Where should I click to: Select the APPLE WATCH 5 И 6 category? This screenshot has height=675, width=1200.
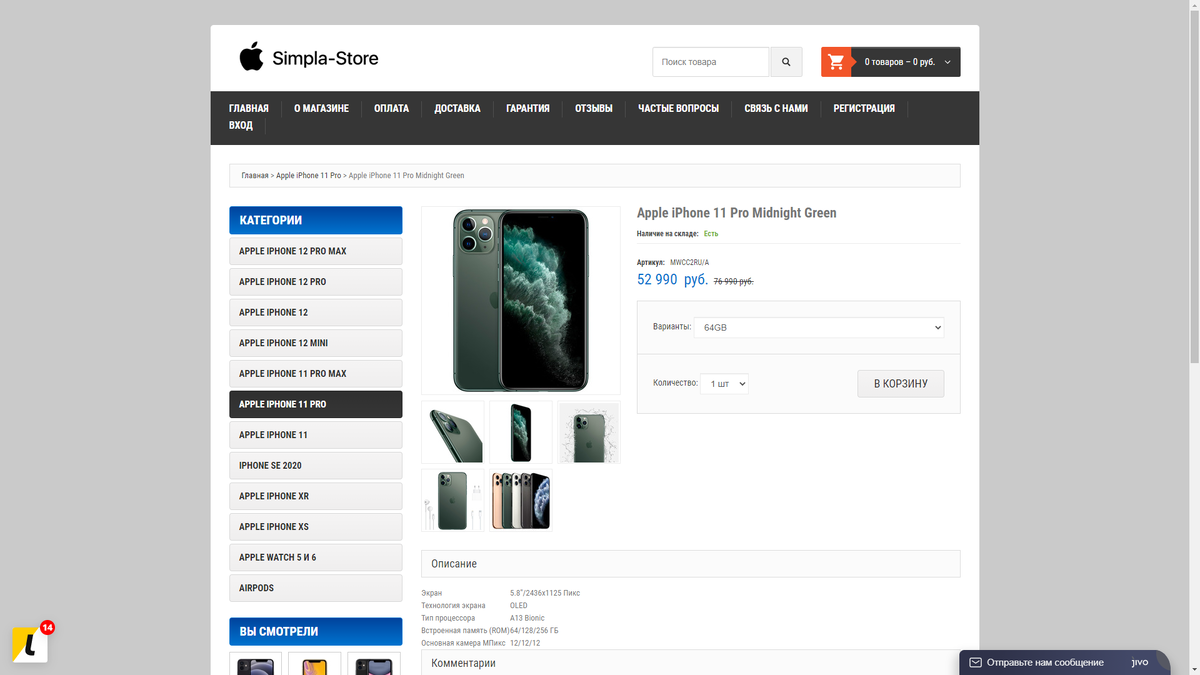(x=315, y=557)
